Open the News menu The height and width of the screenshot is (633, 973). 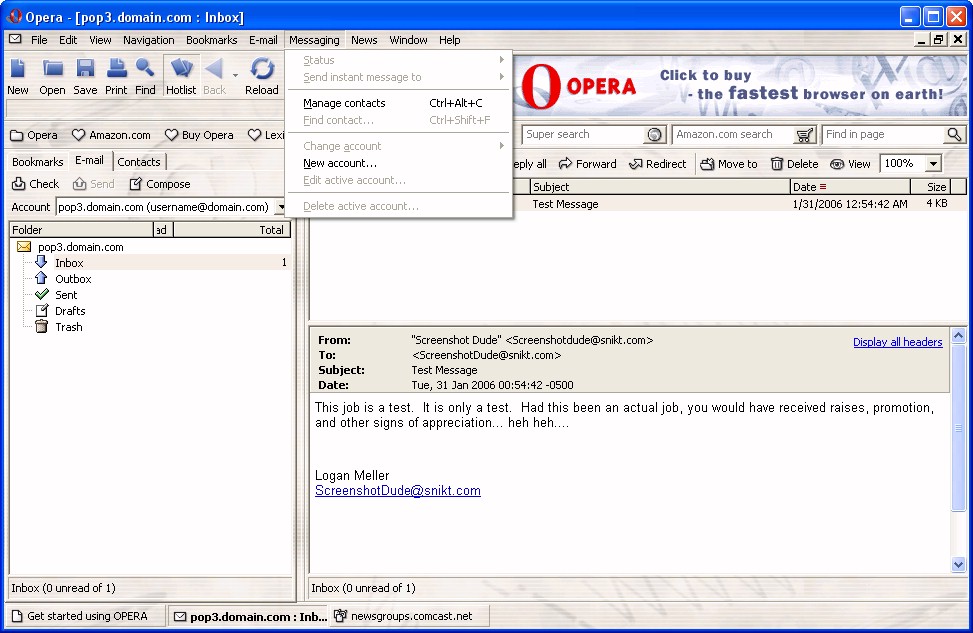pyautogui.click(x=364, y=40)
